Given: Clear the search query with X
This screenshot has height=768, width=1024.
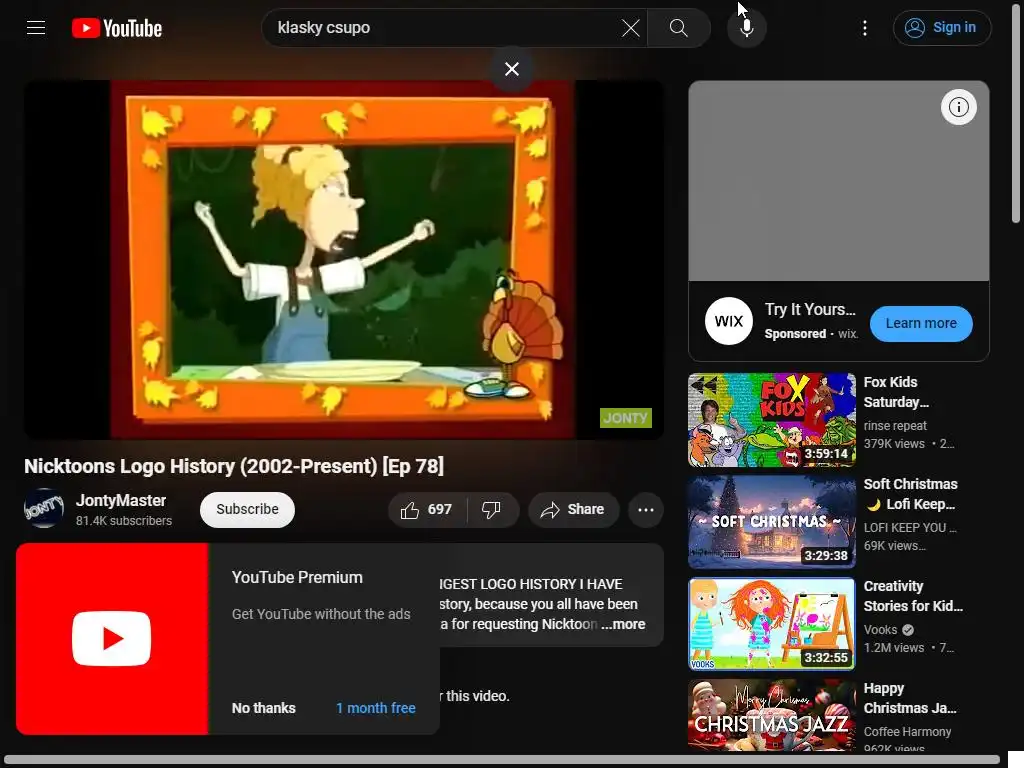Looking at the screenshot, I should 630,28.
